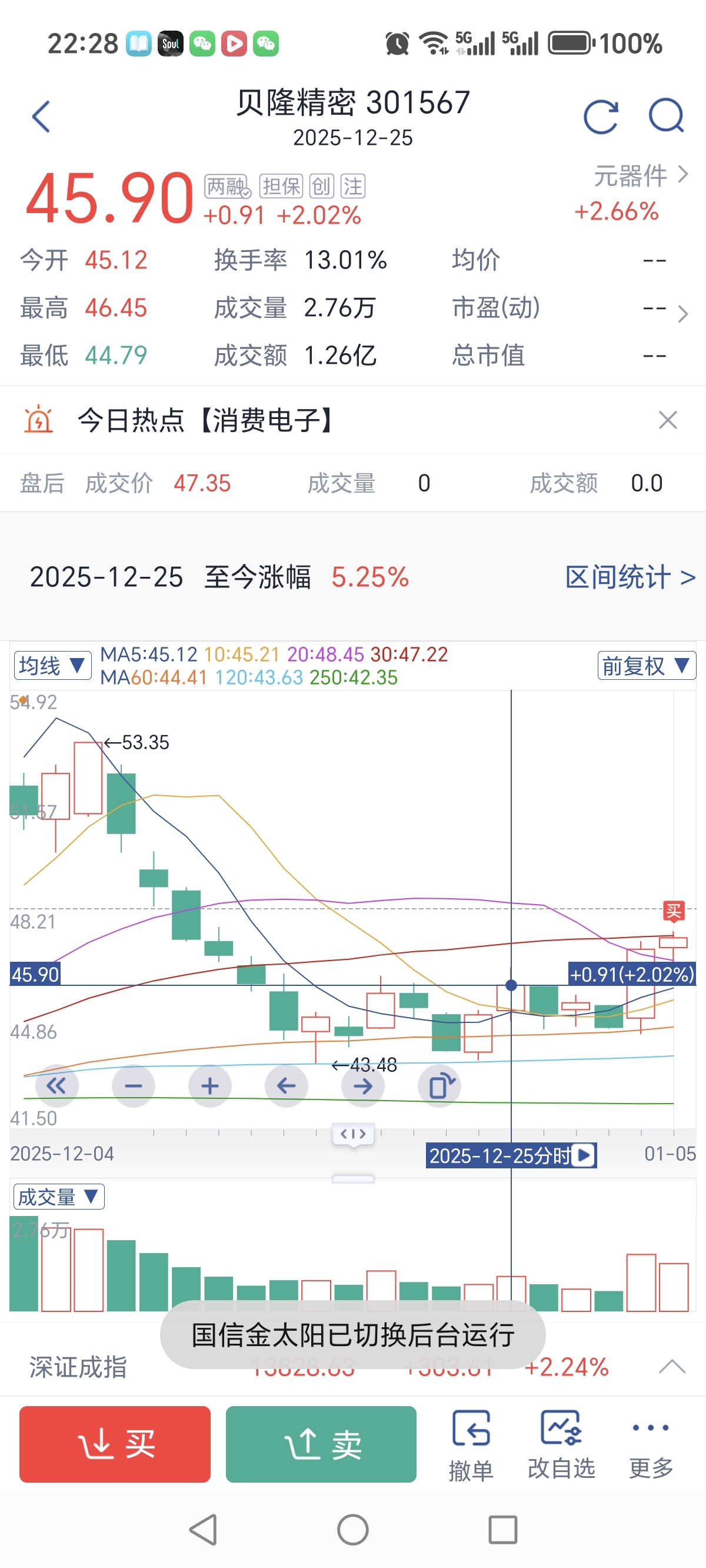Expand 深证成指 index bar chevron
This screenshot has height=1568, width=706.
pyautogui.click(x=672, y=1367)
